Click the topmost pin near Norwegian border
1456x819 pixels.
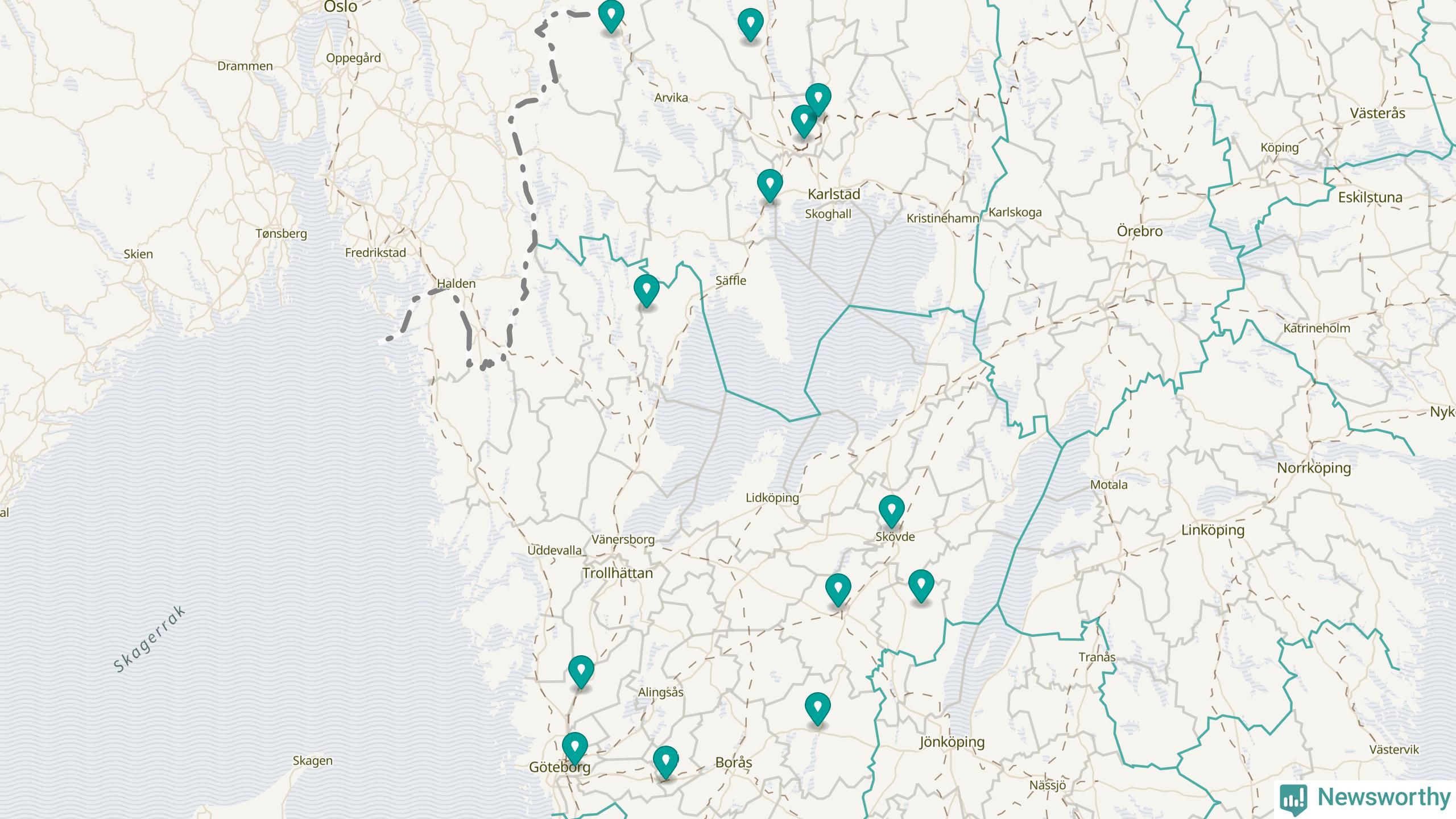[x=611, y=14]
